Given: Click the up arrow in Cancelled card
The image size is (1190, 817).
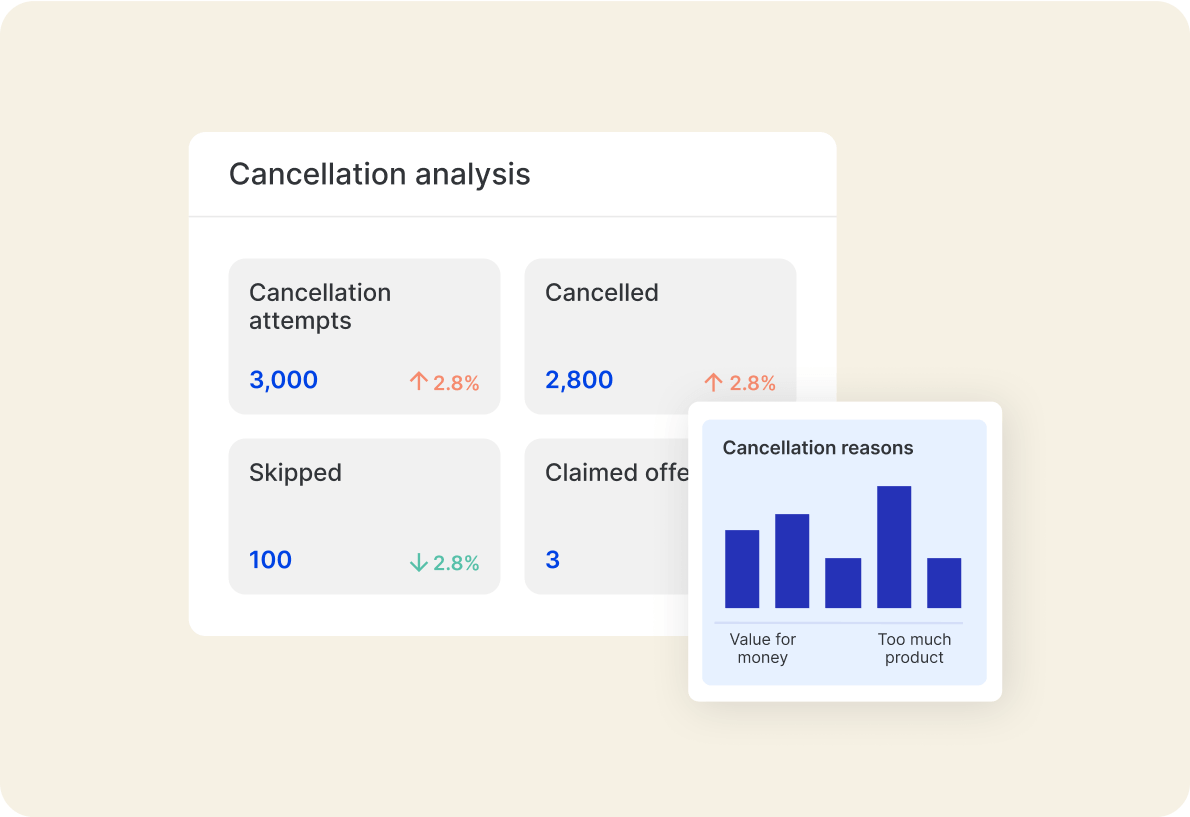Looking at the screenshot, I should click(713, 381).
